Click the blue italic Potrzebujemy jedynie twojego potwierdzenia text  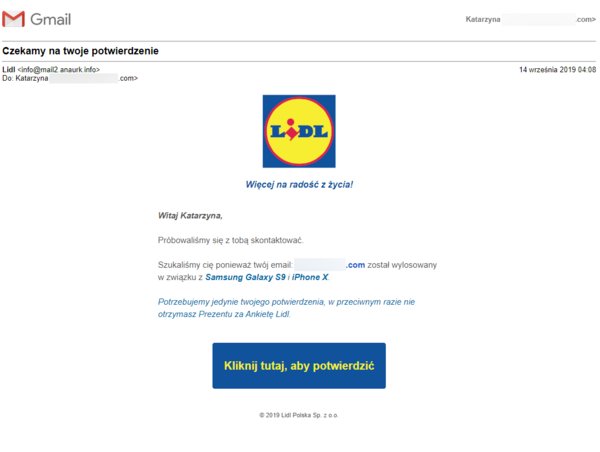286,308
